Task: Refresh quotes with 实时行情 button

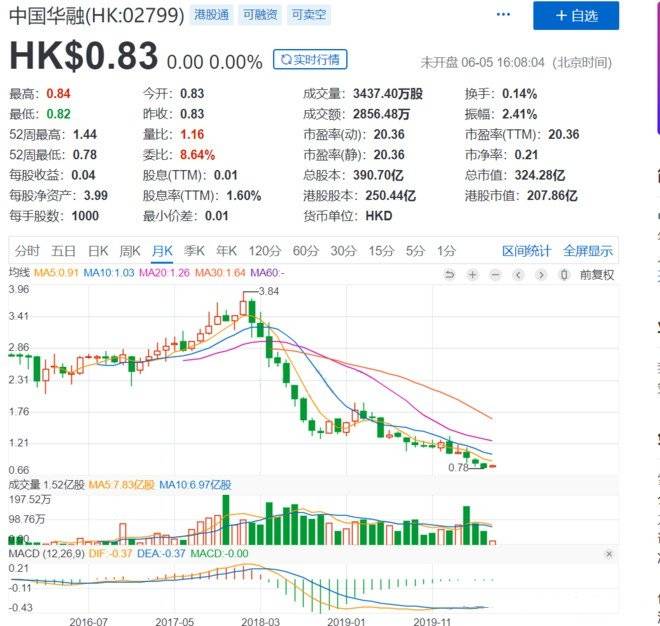Action: (x=310, y=59)
